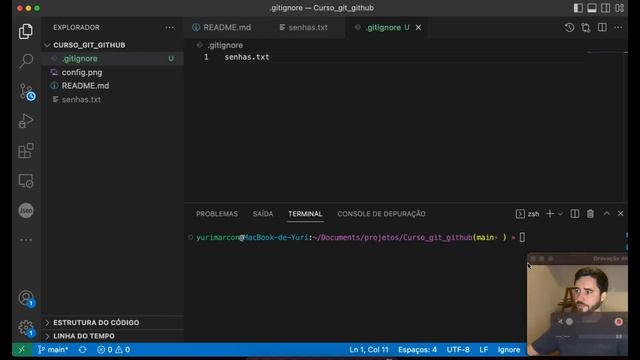The image size is (640, 360).
Task: Close the .gitignore editor tab
Action: [418, 27]
